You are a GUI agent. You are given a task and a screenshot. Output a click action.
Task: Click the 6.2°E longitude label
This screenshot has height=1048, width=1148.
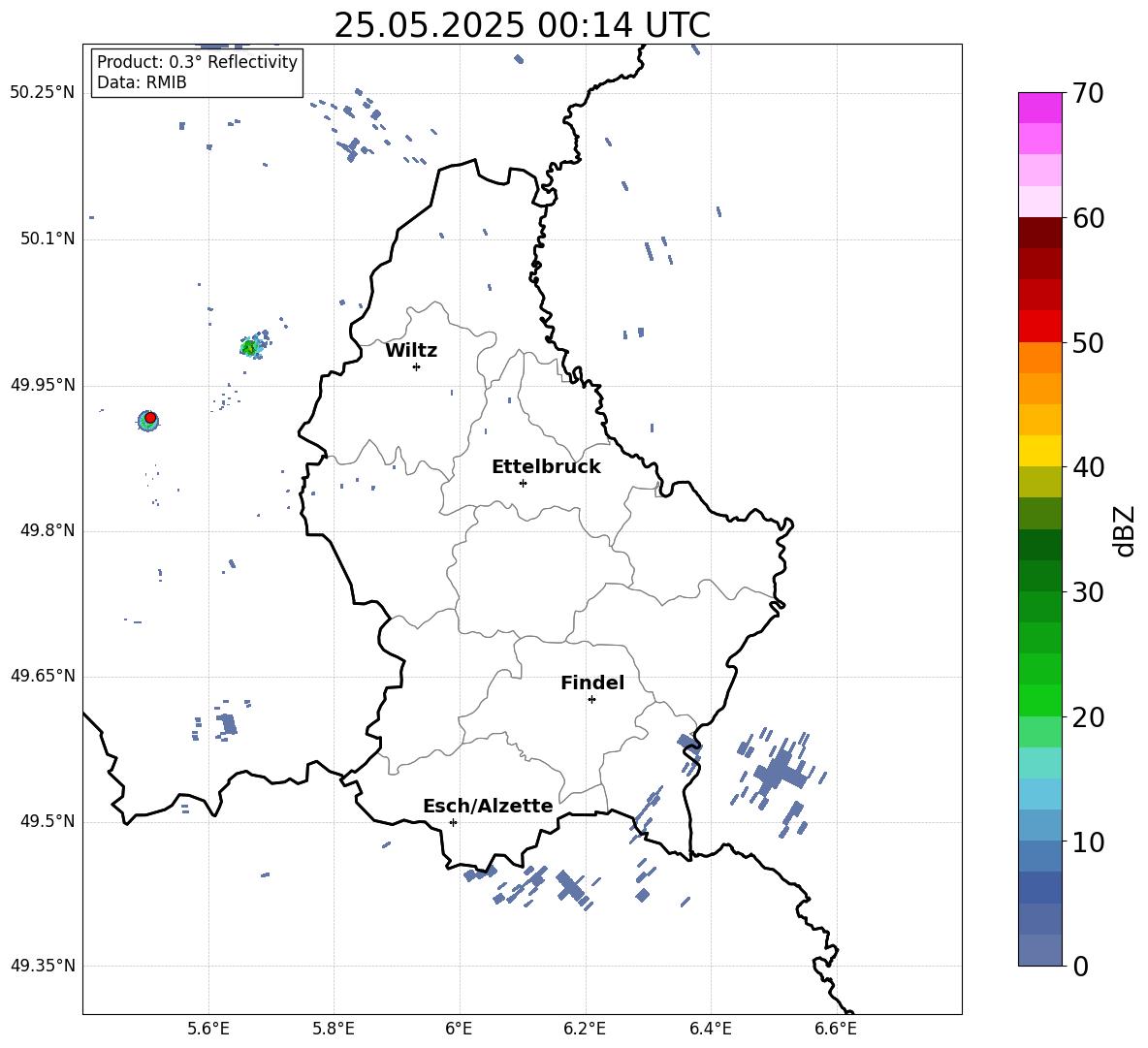585,1029
